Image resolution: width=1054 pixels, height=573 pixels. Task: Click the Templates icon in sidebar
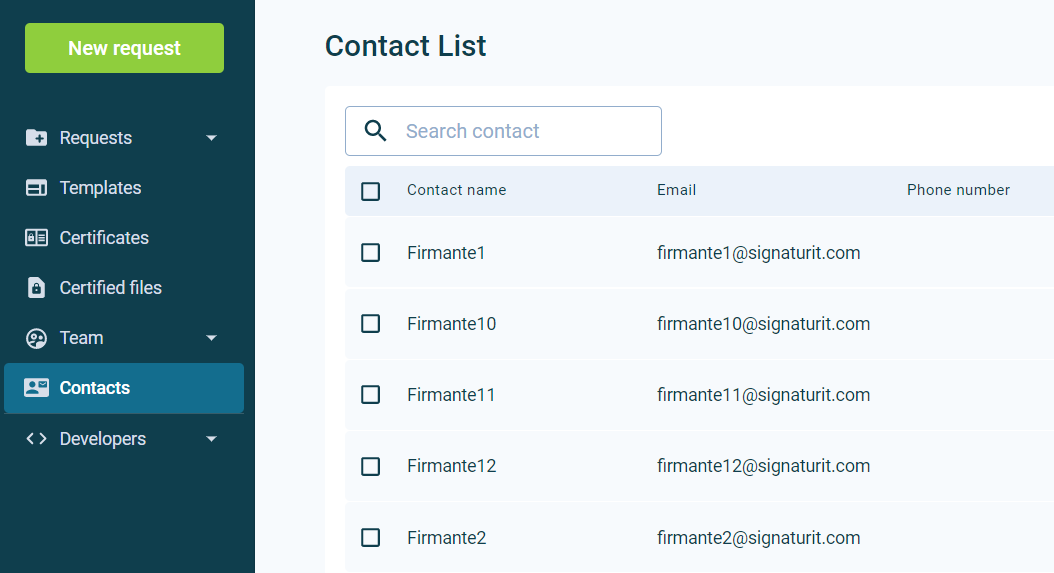coord(36,188)
